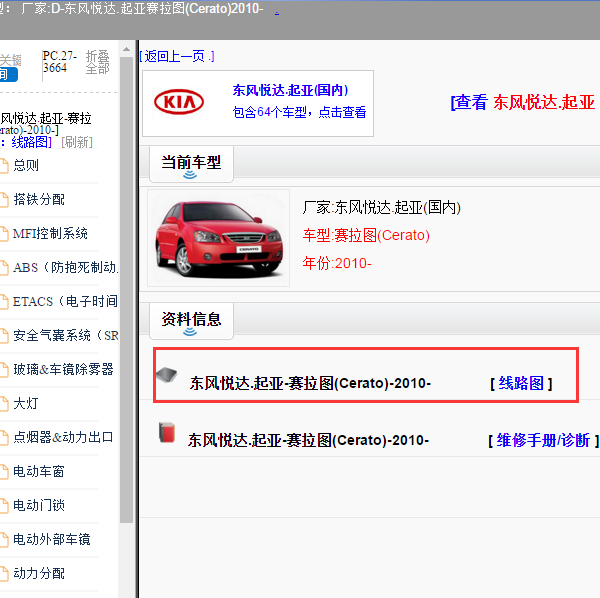Click page icon beside MFI控制系统
This screenshot has height=598, width=600.
4,234
